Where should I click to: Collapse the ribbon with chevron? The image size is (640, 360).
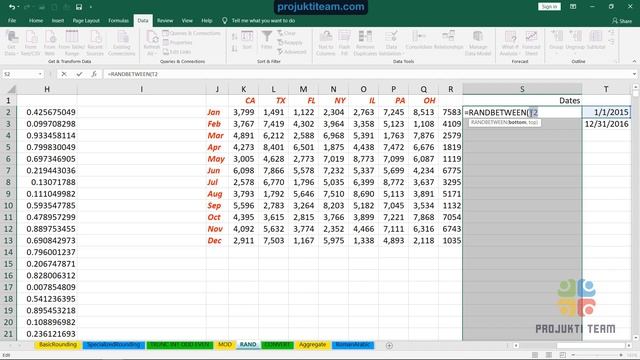click(634, 61)
